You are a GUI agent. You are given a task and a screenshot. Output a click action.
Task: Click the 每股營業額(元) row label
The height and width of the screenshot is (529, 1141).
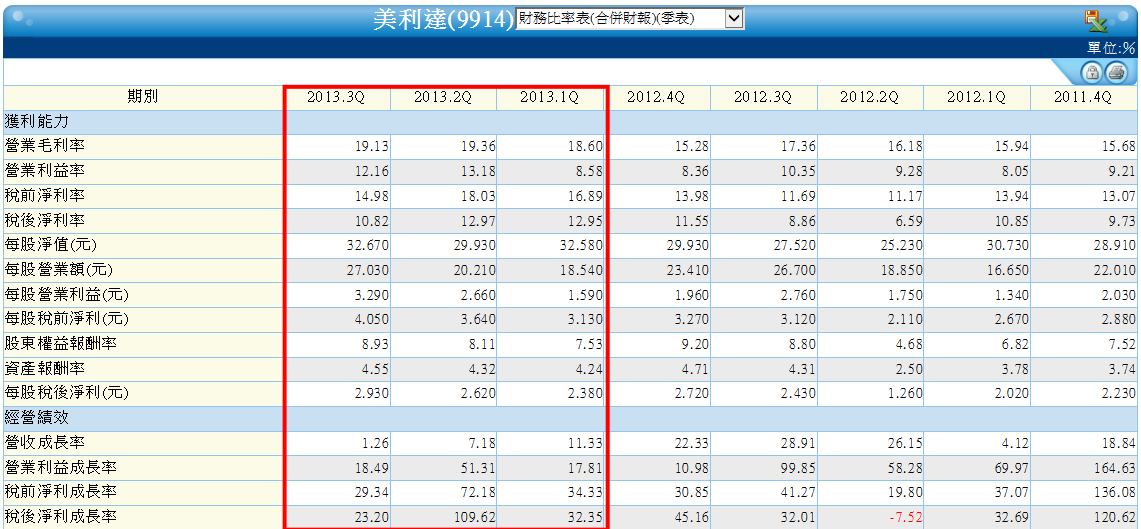pyautogui.click(x=59, y=271)
